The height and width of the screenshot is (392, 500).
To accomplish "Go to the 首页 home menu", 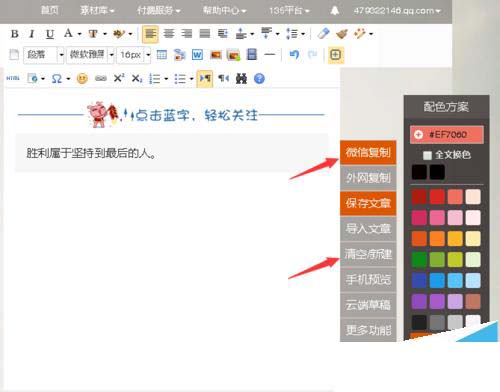I will [x=49, y=11].
